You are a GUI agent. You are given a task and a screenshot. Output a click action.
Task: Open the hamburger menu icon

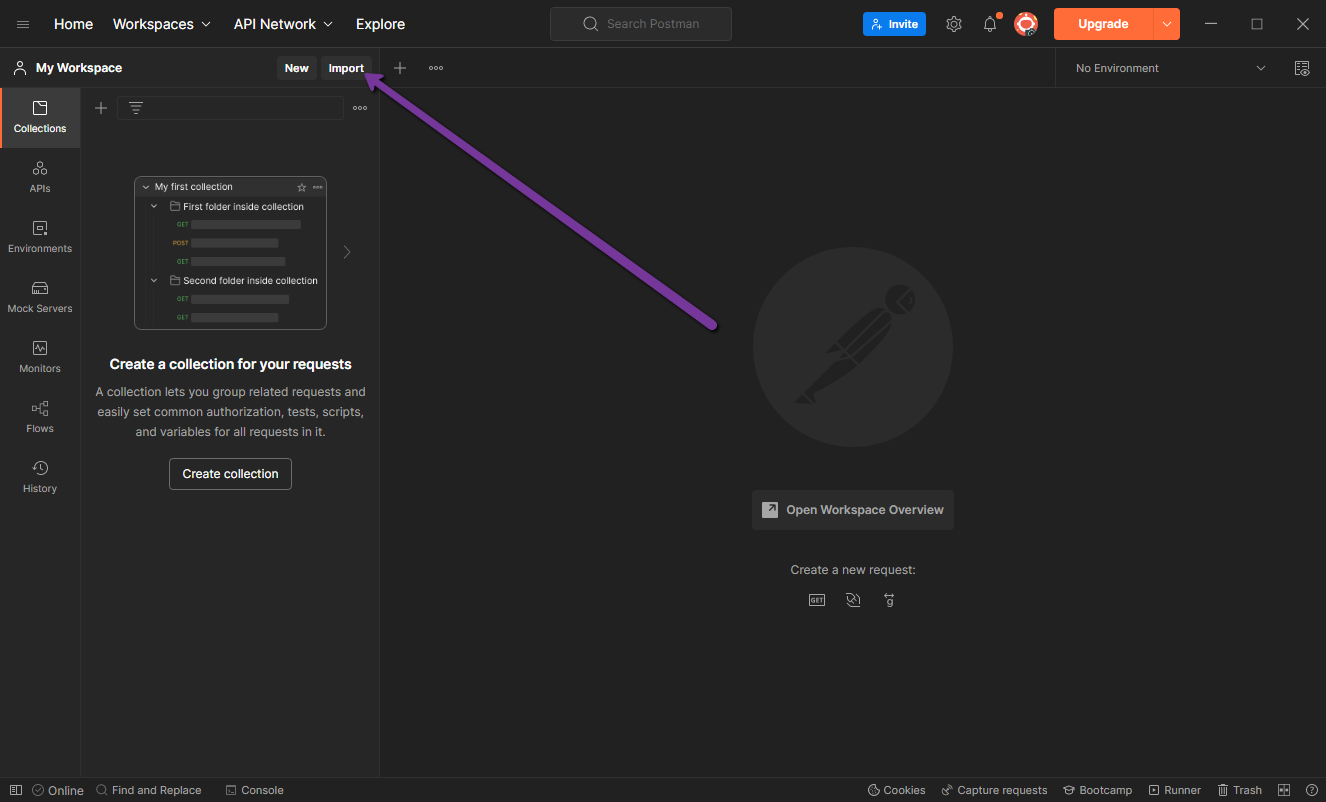coord(23,24)
